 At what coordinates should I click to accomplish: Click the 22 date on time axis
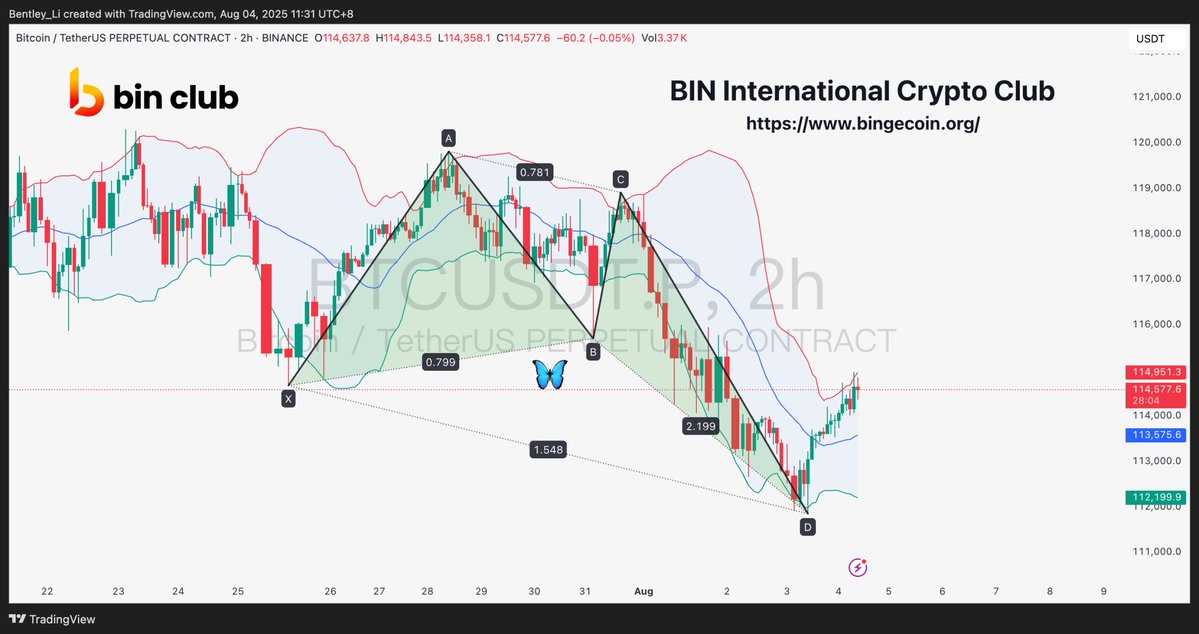tap(47, 591)
